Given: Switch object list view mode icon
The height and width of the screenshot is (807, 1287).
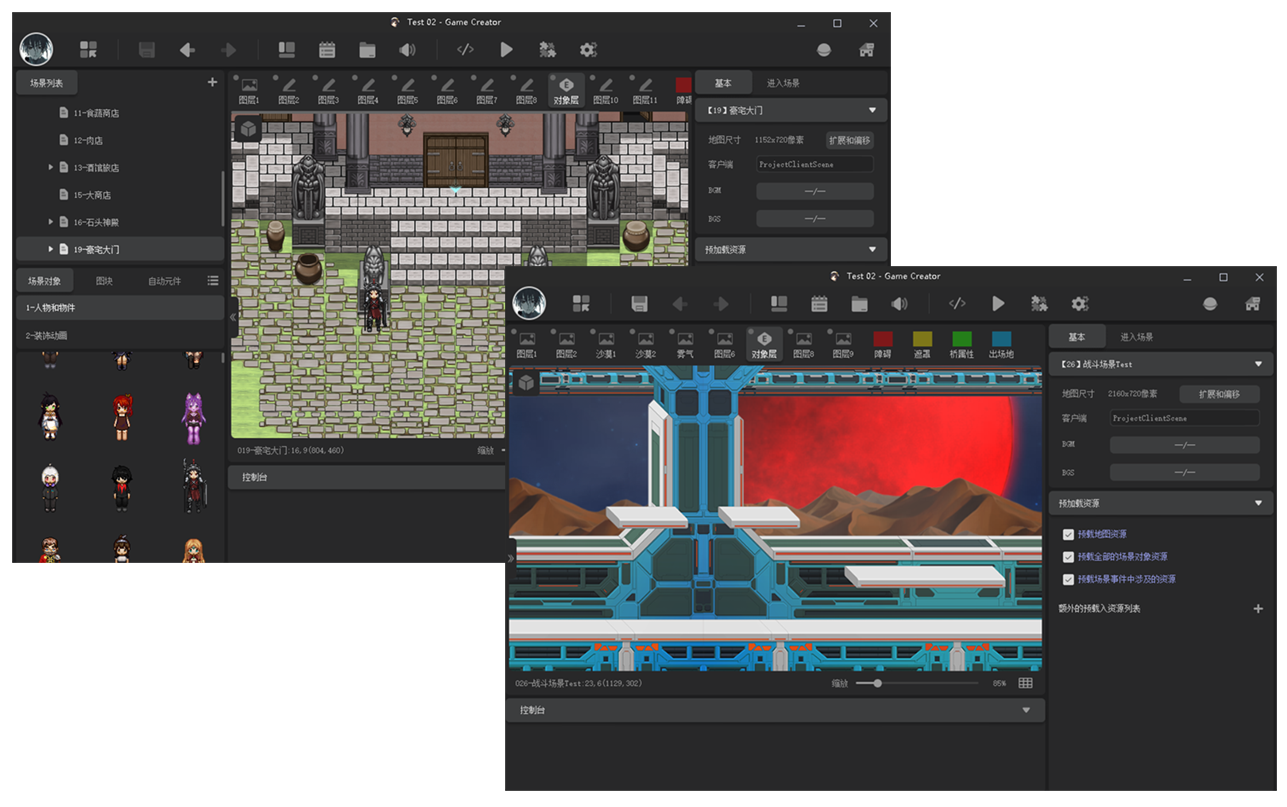Looking at the screenshot, I should (212, 281).
